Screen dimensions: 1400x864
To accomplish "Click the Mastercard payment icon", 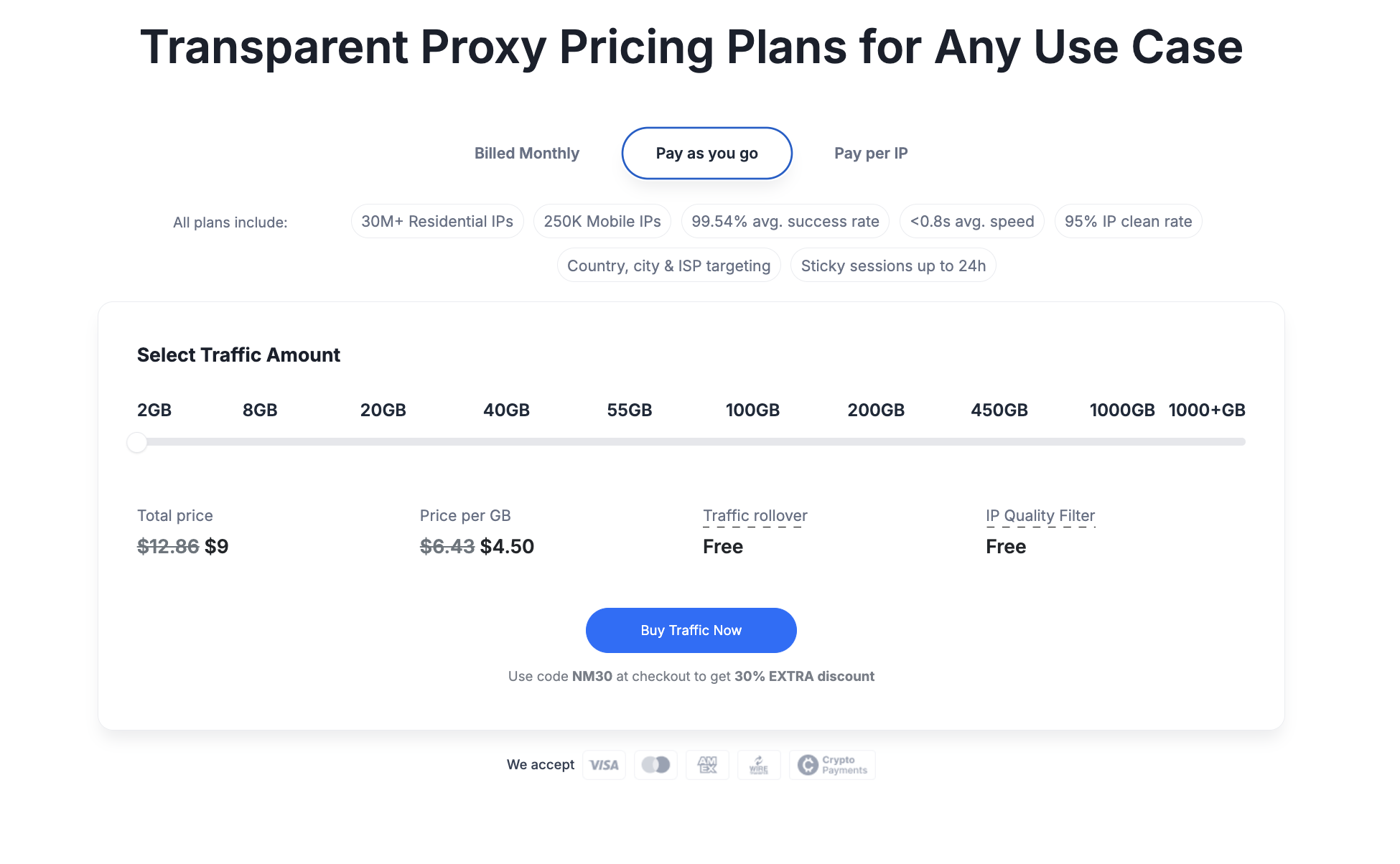I will point(655,765).
